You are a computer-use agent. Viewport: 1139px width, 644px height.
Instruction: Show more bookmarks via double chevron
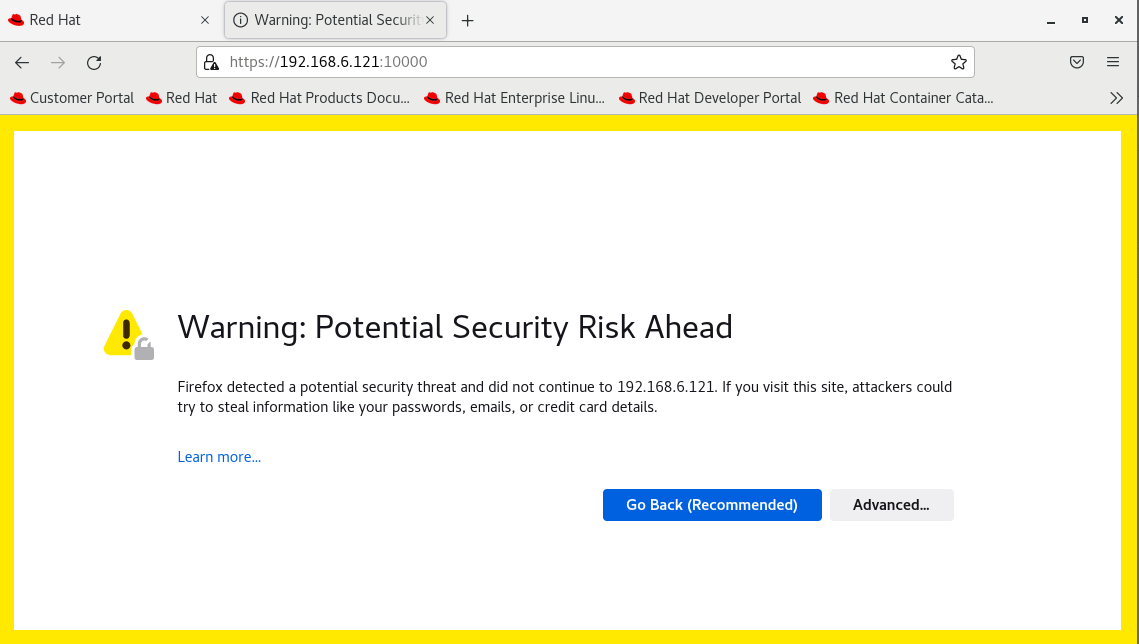[x=1116, y=98]
